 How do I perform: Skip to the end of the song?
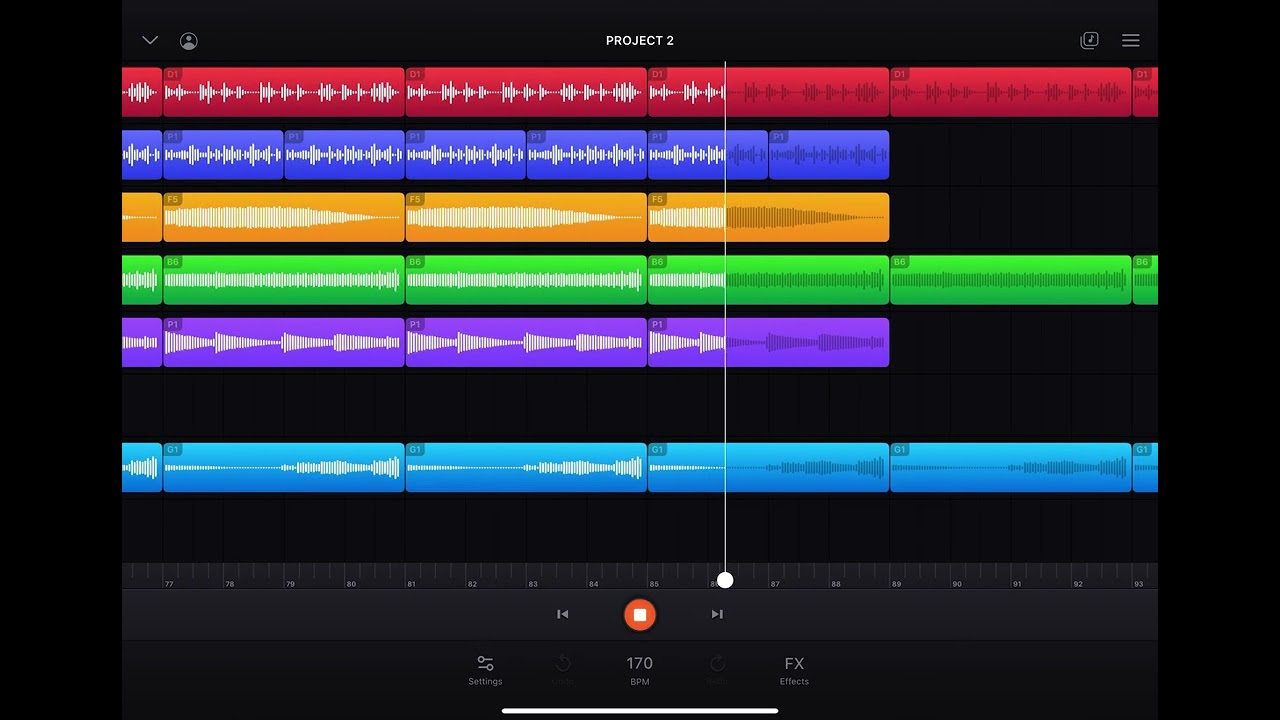point(717,614)
